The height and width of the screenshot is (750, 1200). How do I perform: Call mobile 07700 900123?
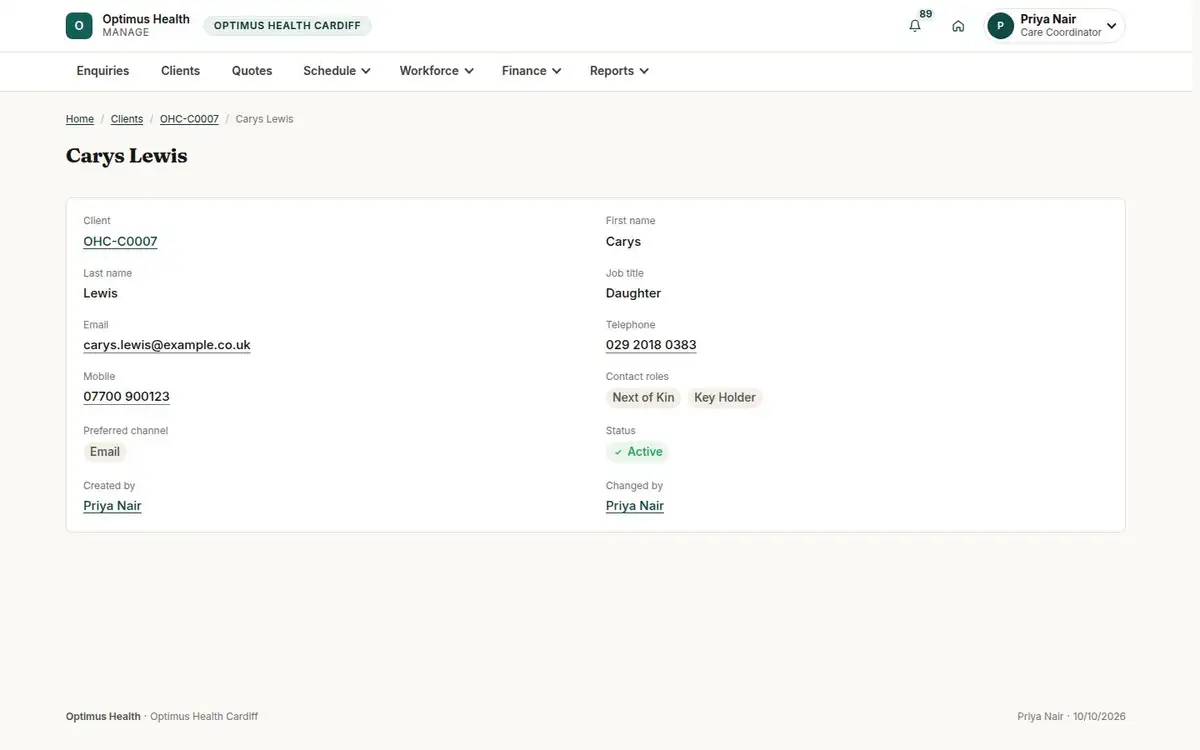pos(126,397)
